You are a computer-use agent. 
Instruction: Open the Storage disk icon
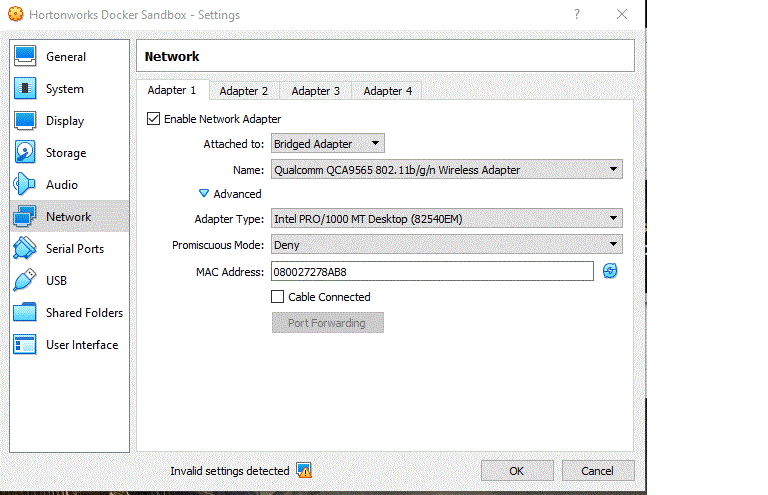pyautogui.click(x=25, y=152)
